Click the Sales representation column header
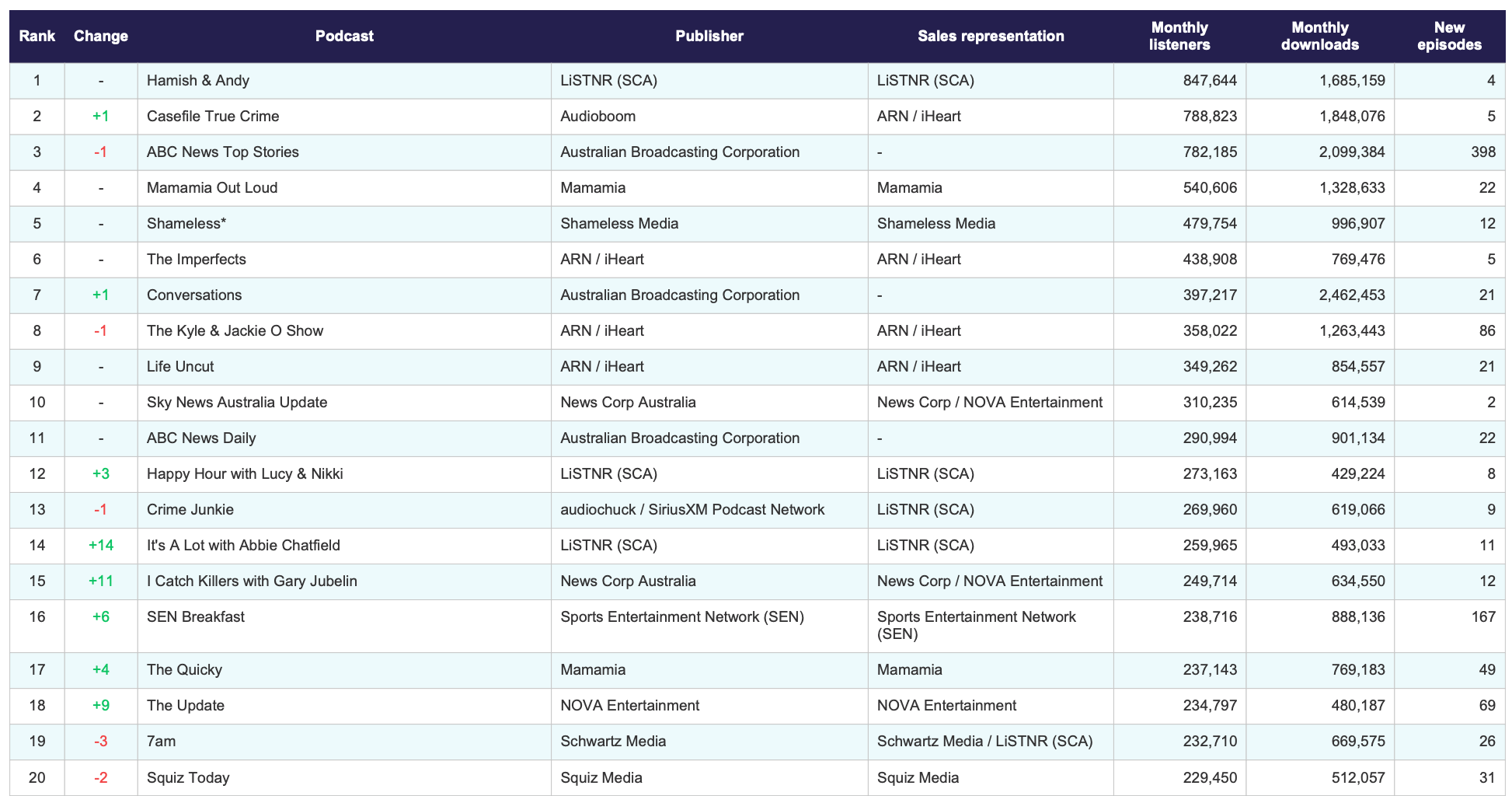This screenshot has width=1512, height=796. [x=991, y=37]
